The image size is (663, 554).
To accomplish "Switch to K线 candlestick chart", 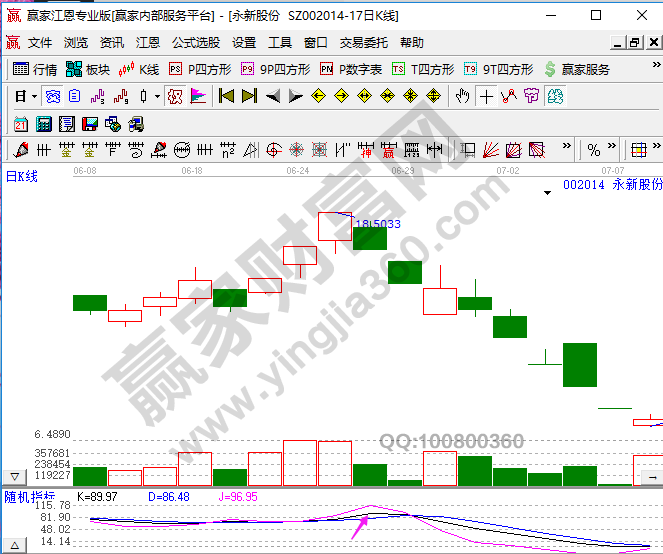I will (x=139, y=70).
